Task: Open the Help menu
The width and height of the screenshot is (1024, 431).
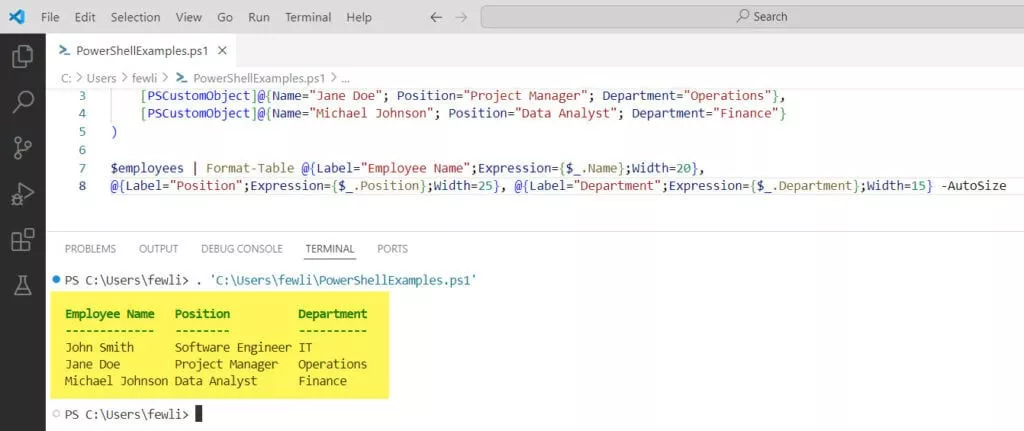Action: (359, 18)
